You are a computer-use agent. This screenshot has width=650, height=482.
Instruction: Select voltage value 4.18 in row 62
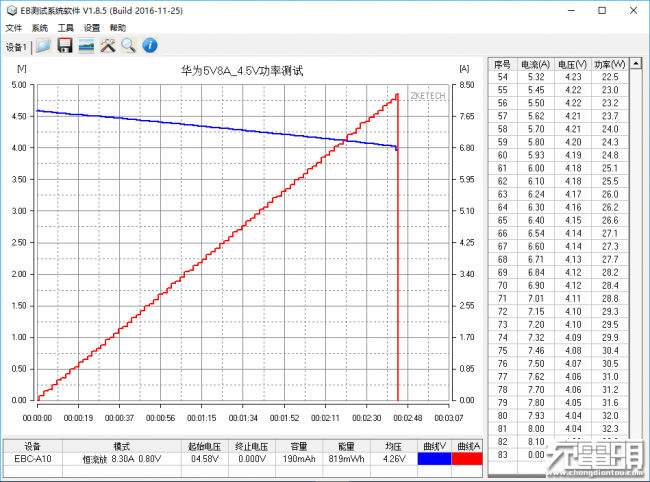pos(572,181)
